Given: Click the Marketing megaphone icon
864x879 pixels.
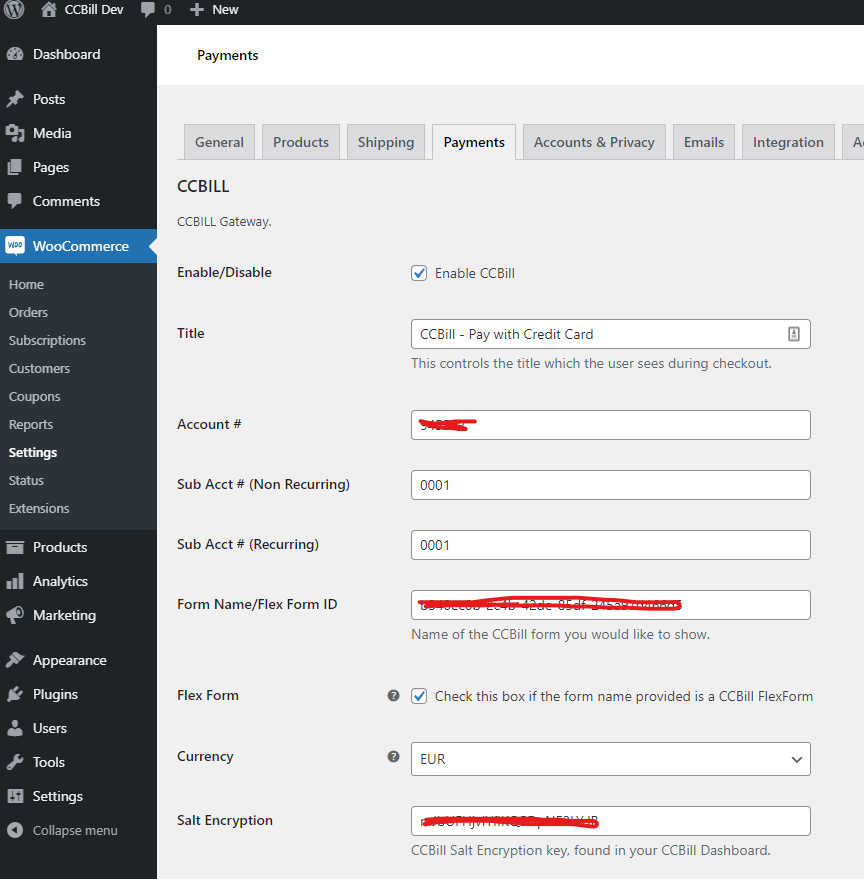Looking at the screenshot, I should click(x=15, y=615).
